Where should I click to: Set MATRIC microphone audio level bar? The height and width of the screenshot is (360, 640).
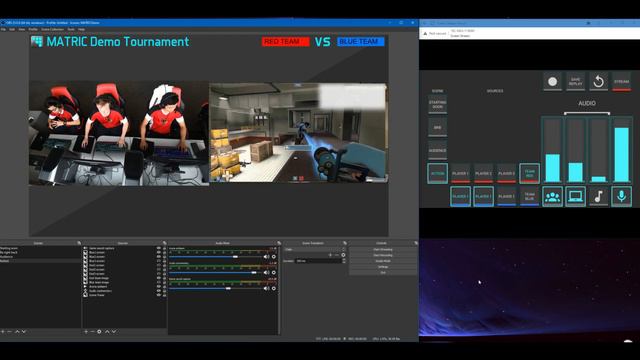tap(622, 150)
